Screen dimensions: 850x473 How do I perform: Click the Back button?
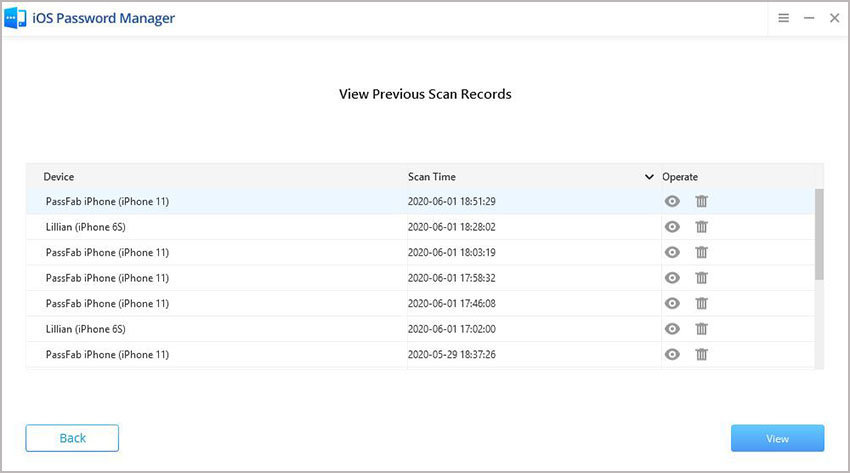pos(72,438)
